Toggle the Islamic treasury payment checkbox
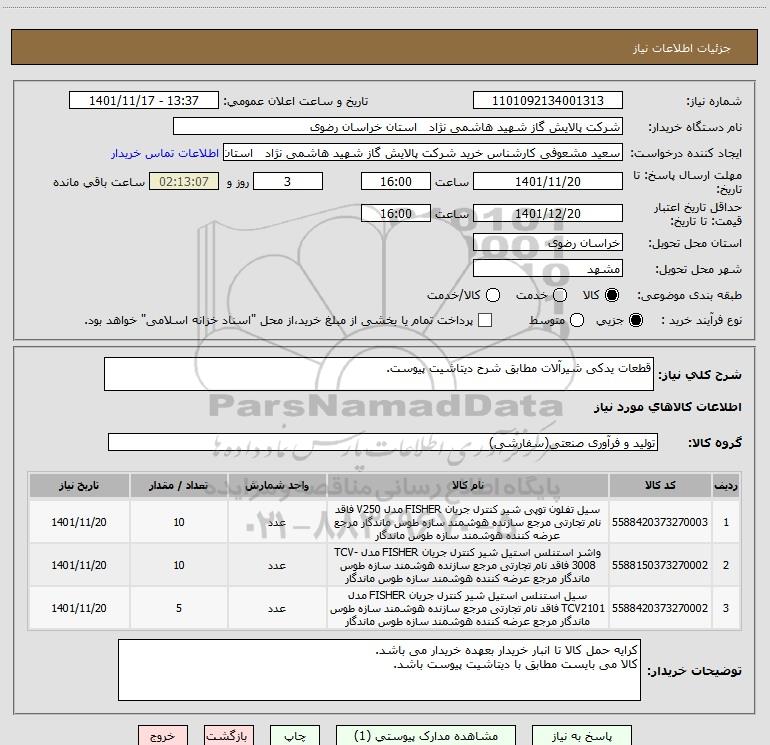The width and height of the screenshot is (770, 745). 485,320
